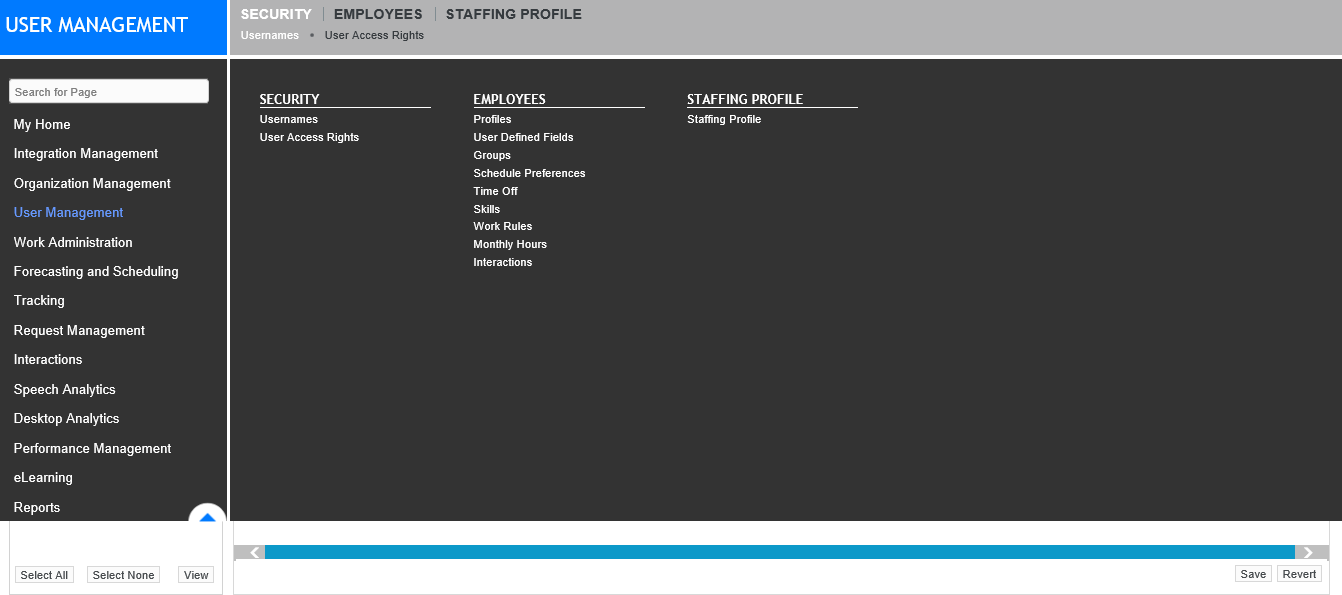Switch to the STAFFING PROFILE top tab

514,14
